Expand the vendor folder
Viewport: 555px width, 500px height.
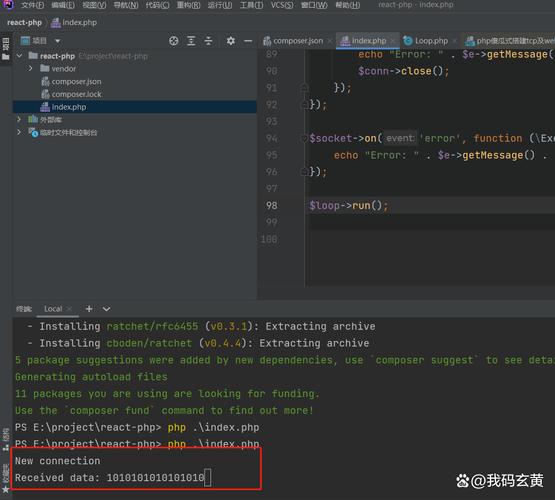coord(31,68)
